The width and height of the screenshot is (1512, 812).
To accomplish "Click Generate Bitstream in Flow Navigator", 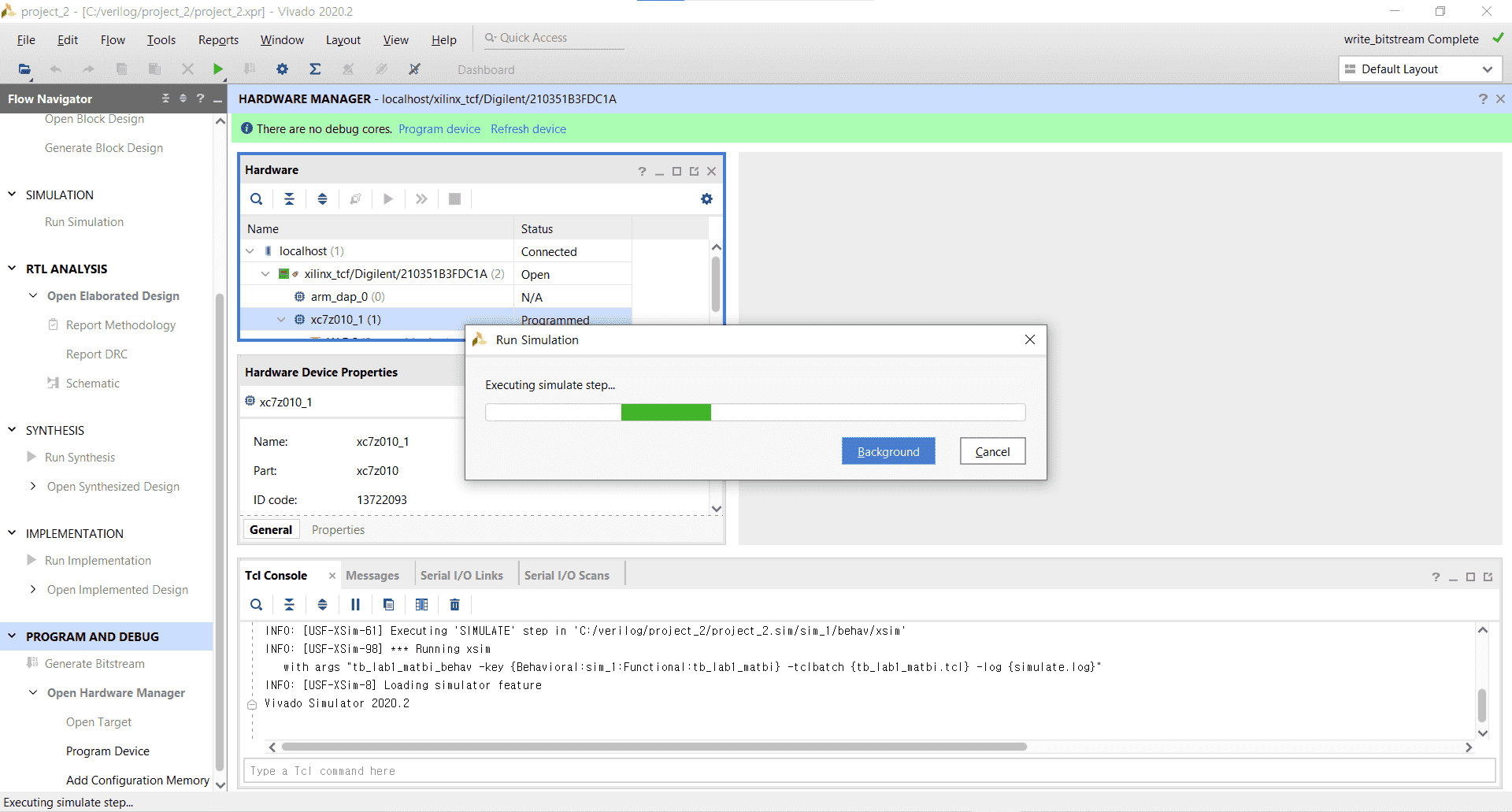I will pos(94,664).
